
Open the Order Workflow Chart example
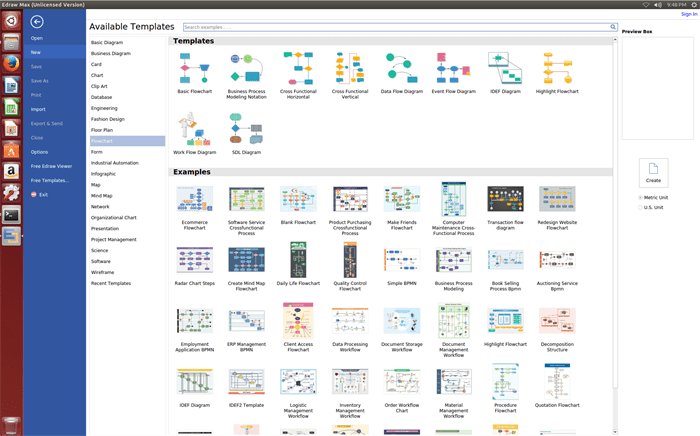[x=402, y=382]
